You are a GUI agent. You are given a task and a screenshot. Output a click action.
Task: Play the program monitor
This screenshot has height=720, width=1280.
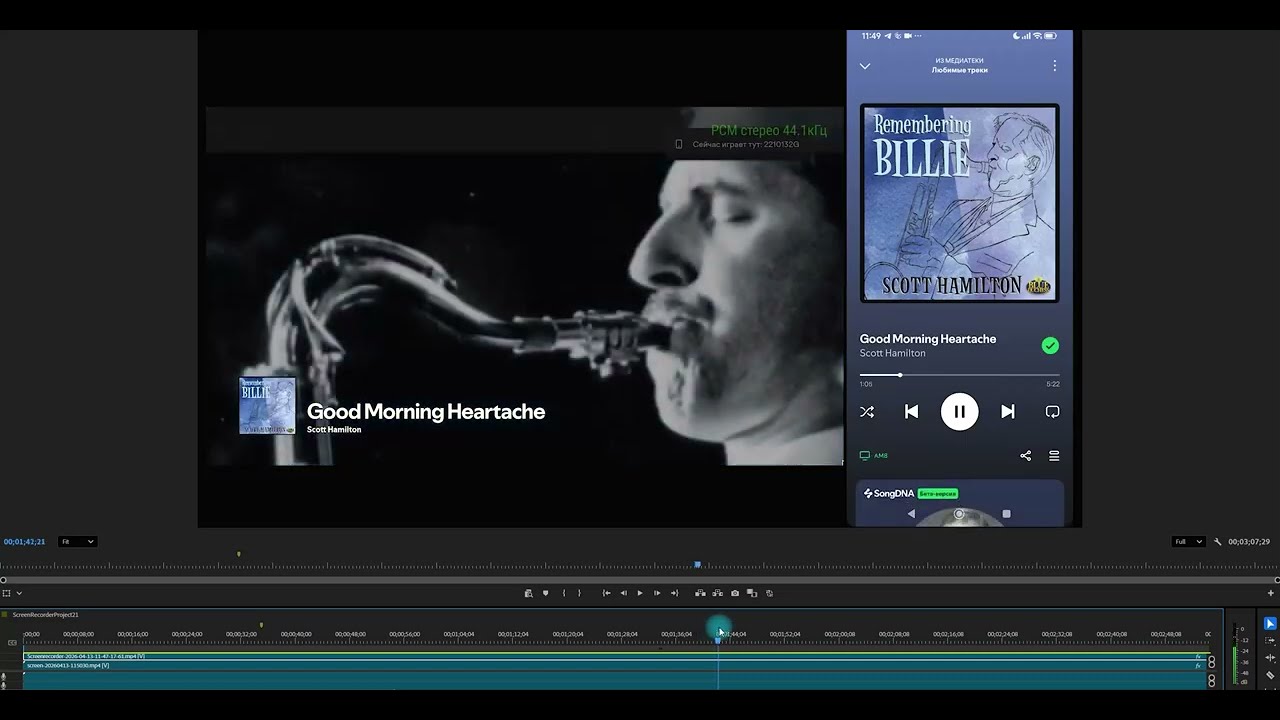[640, 593]
